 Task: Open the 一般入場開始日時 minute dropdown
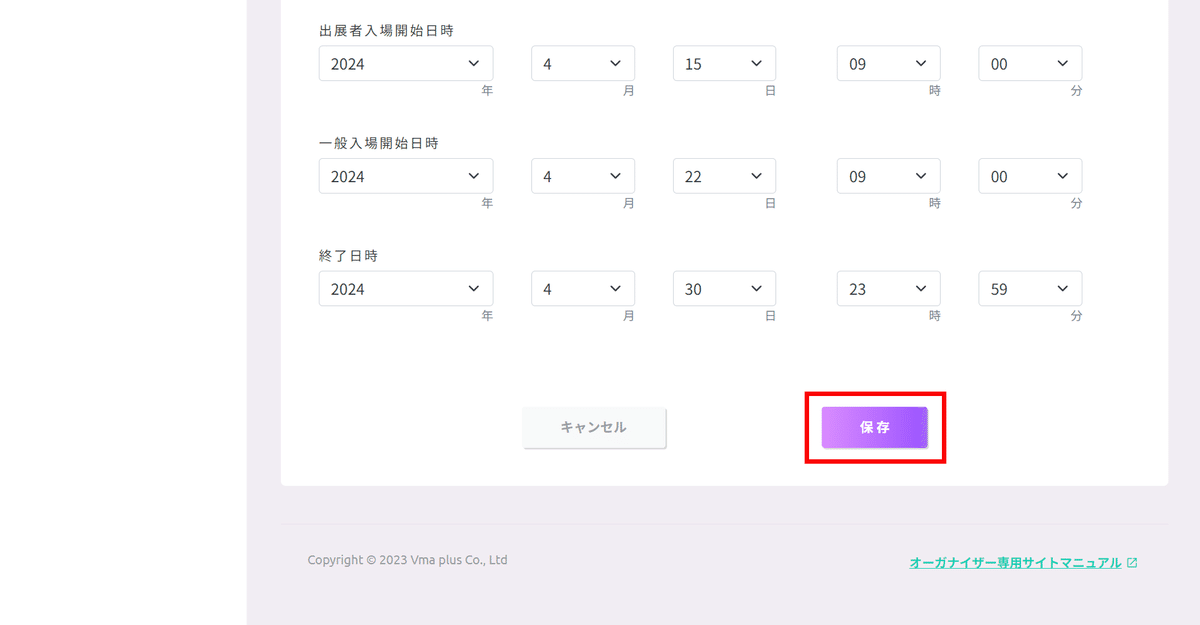[x=1030, y=176]
